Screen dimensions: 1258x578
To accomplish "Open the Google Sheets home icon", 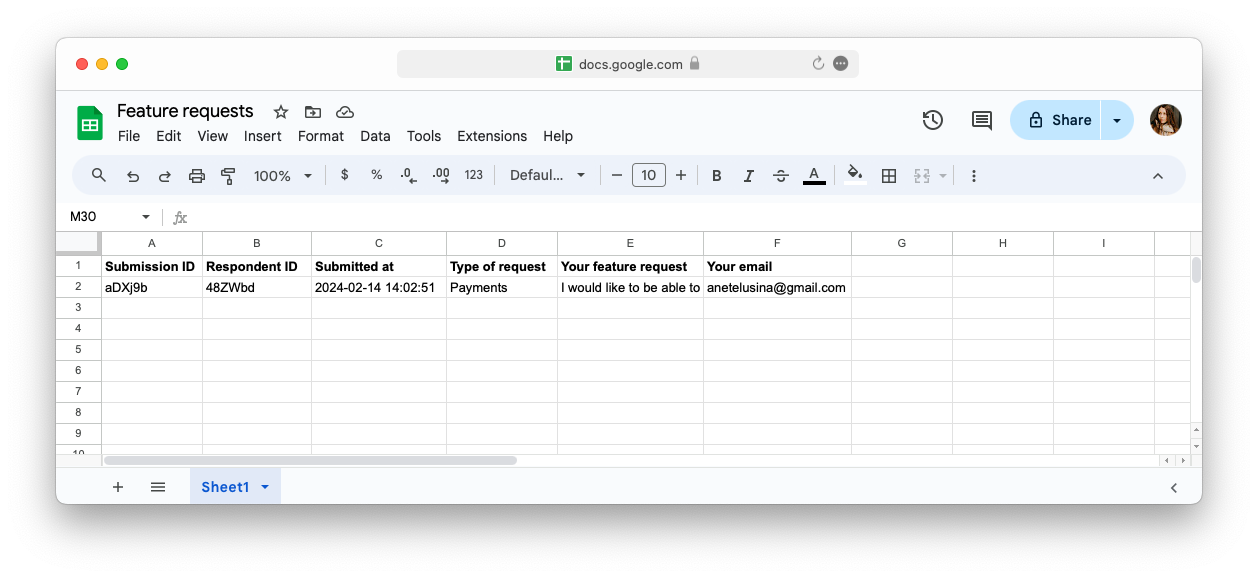I will [90, 123].
